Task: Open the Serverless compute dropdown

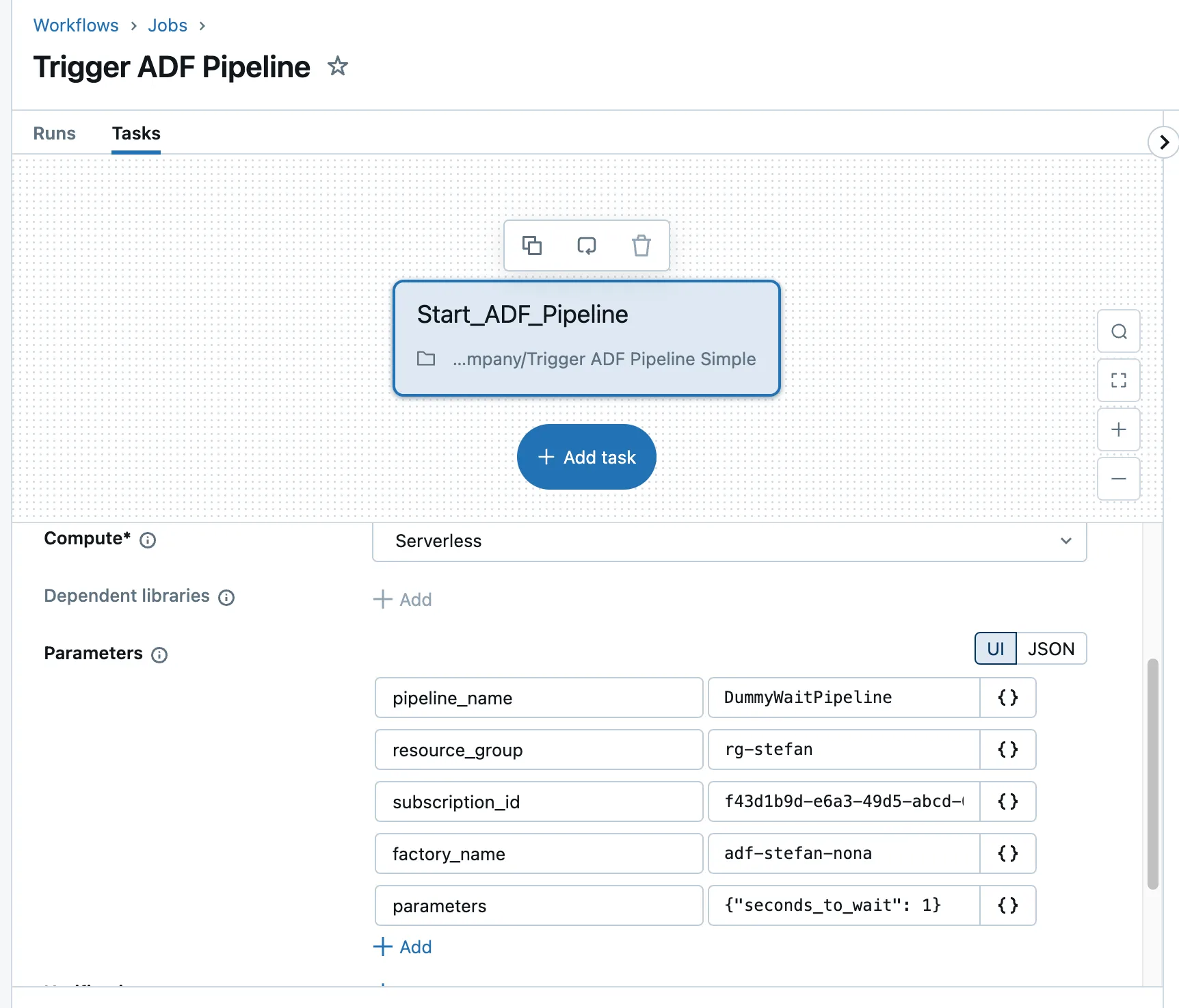Action: (x=728, y=542)
